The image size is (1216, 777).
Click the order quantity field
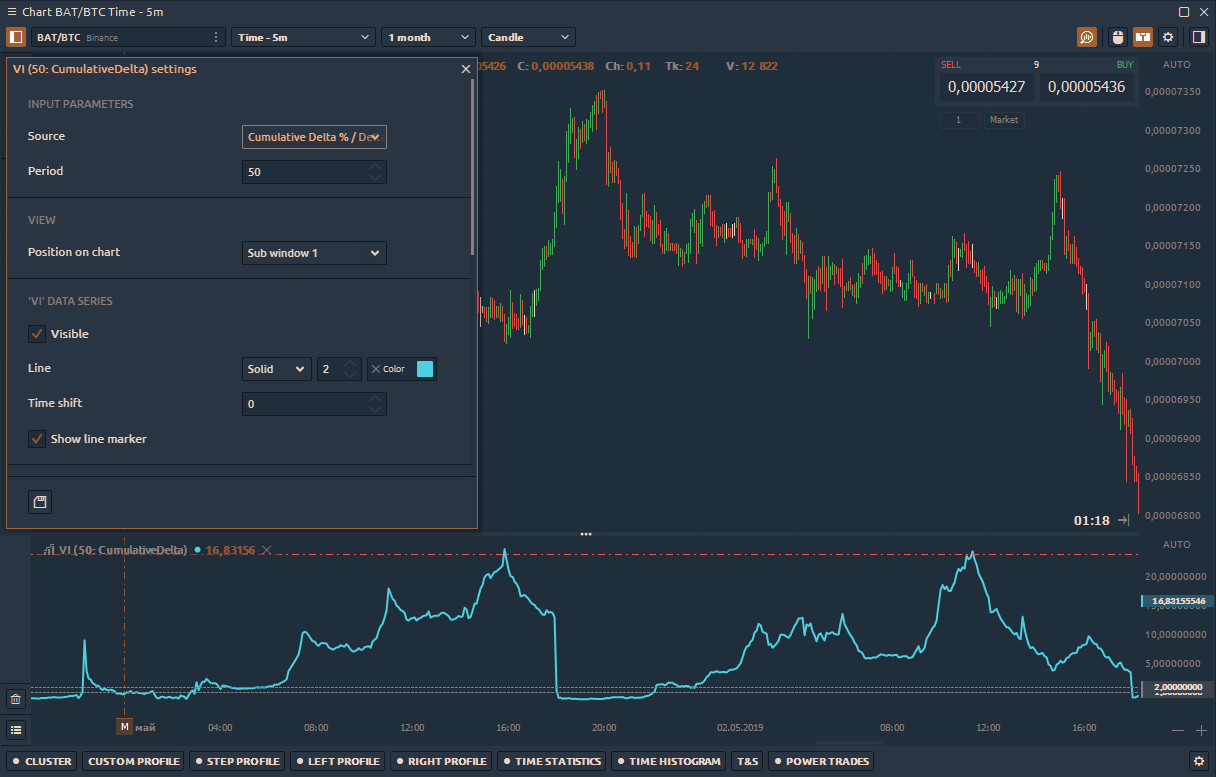959,120
